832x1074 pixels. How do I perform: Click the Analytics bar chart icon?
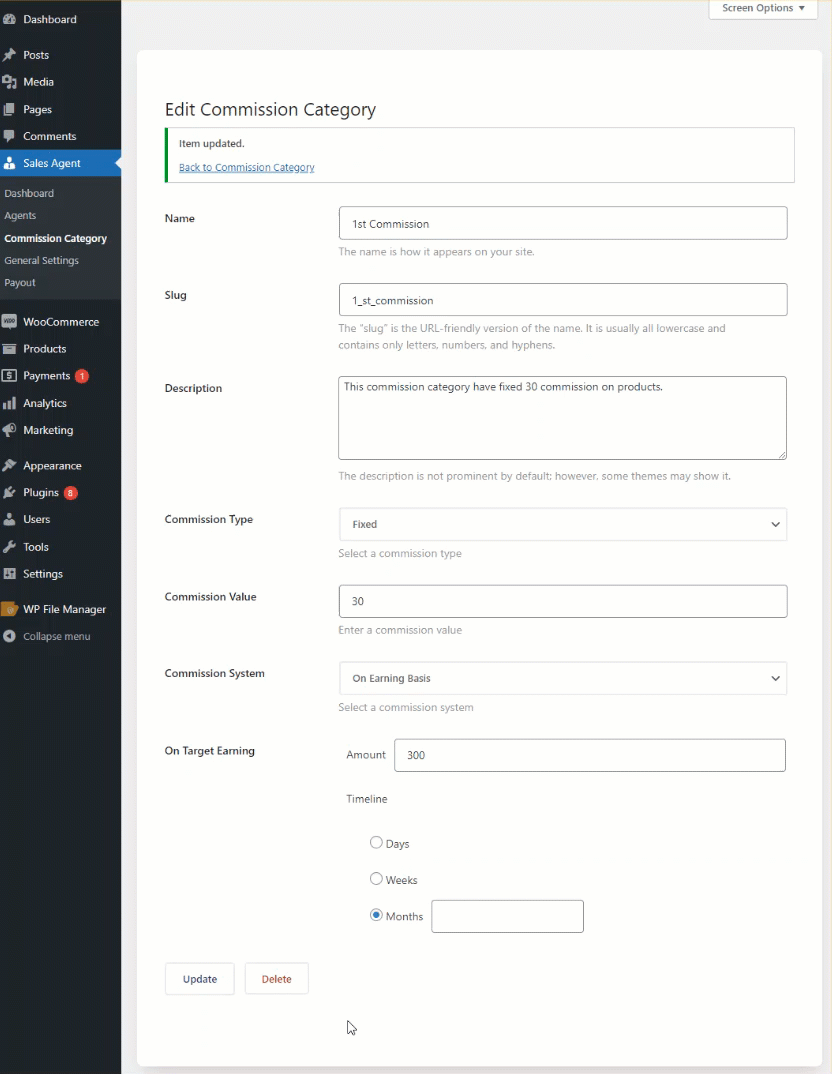tap(9, 403)
